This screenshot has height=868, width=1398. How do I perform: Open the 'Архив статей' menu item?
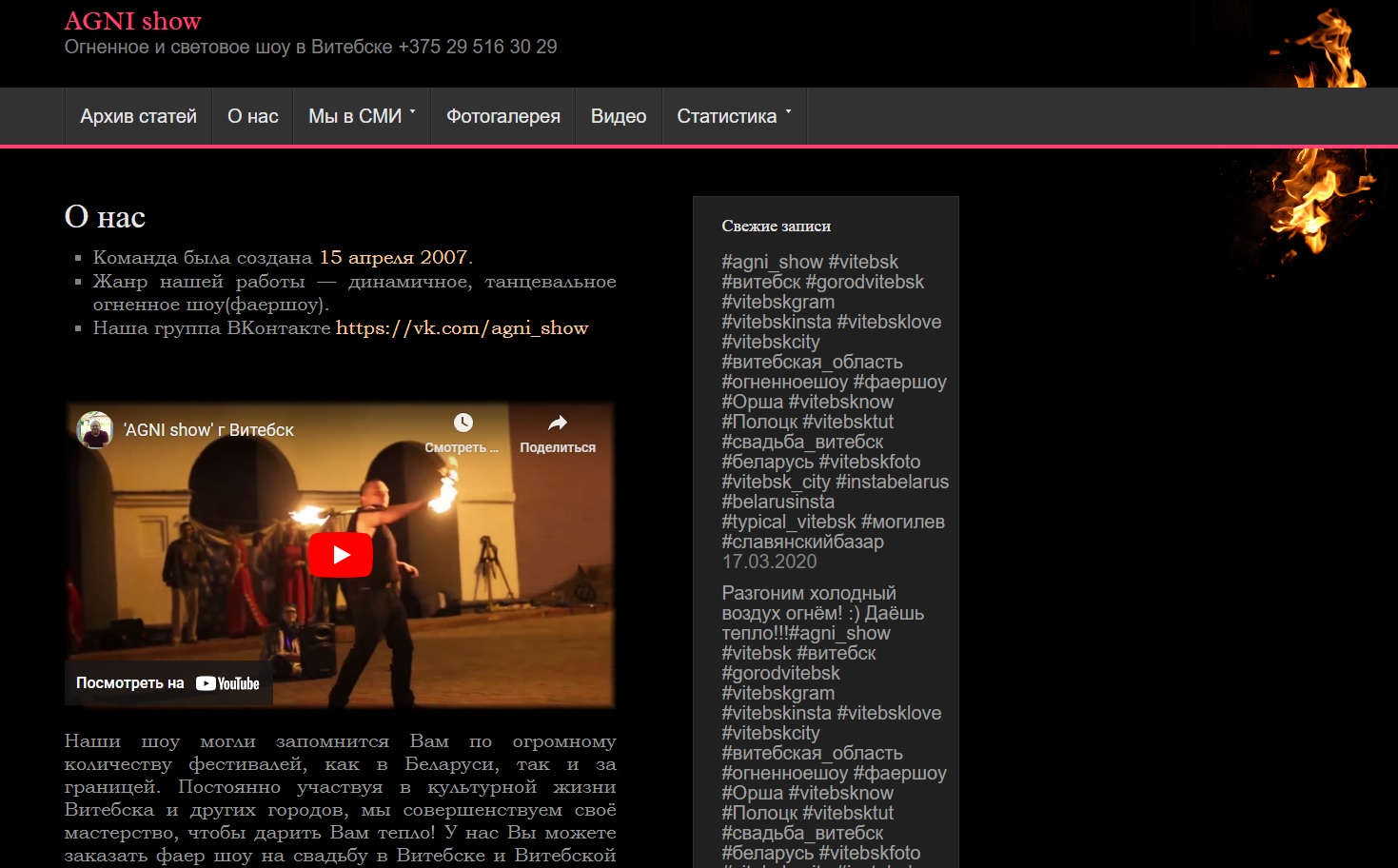click(x=139, y=116)
